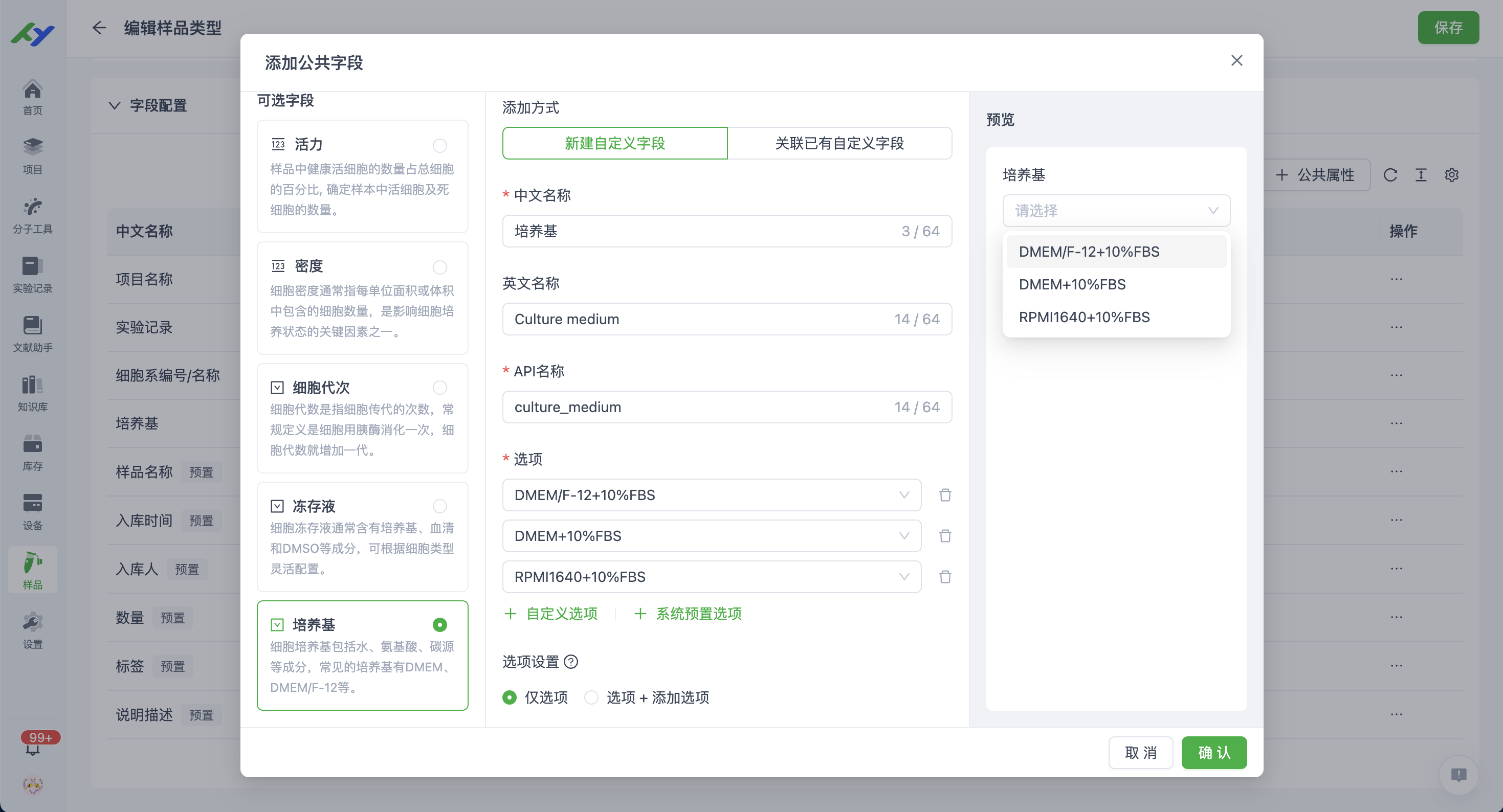Click the 确认 confirm button

(x=1213, y=753)
